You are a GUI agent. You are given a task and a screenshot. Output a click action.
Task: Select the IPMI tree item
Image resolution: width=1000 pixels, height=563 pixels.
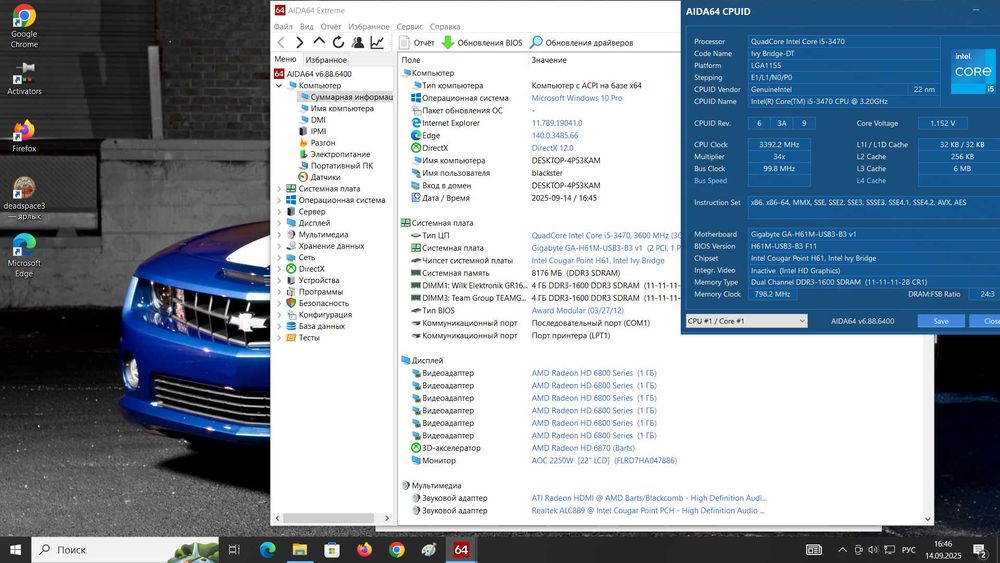point(312,131)
